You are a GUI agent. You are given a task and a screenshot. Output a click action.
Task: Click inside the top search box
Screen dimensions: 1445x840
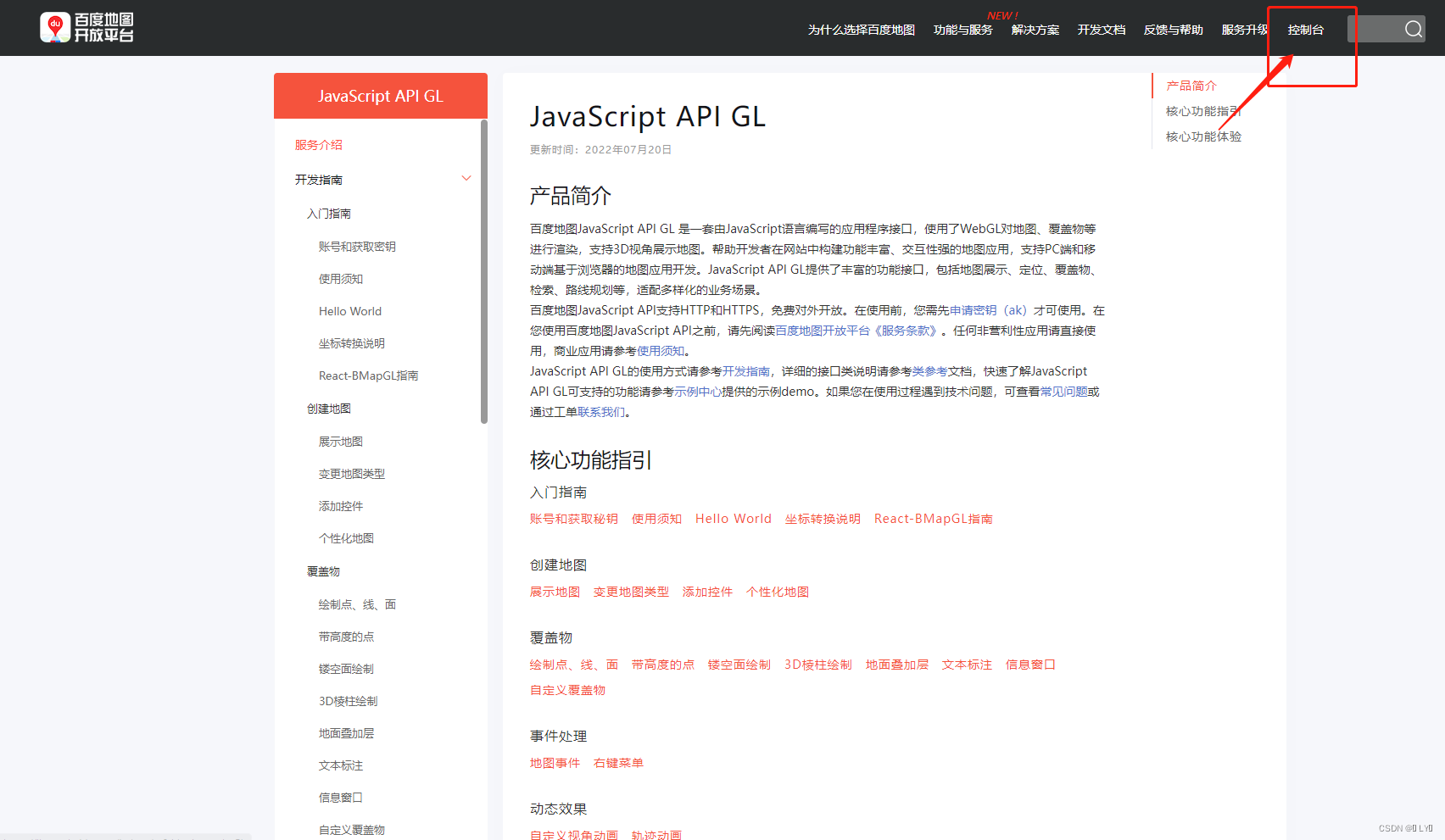point(1378,28)
